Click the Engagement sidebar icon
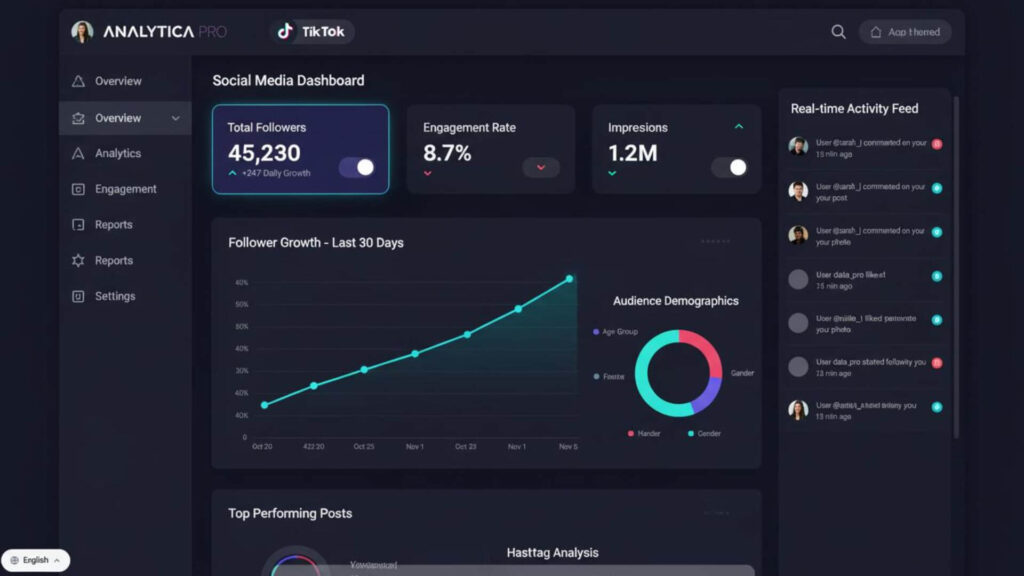Screen dimensions: 1024x576 [x=78, y=189]
